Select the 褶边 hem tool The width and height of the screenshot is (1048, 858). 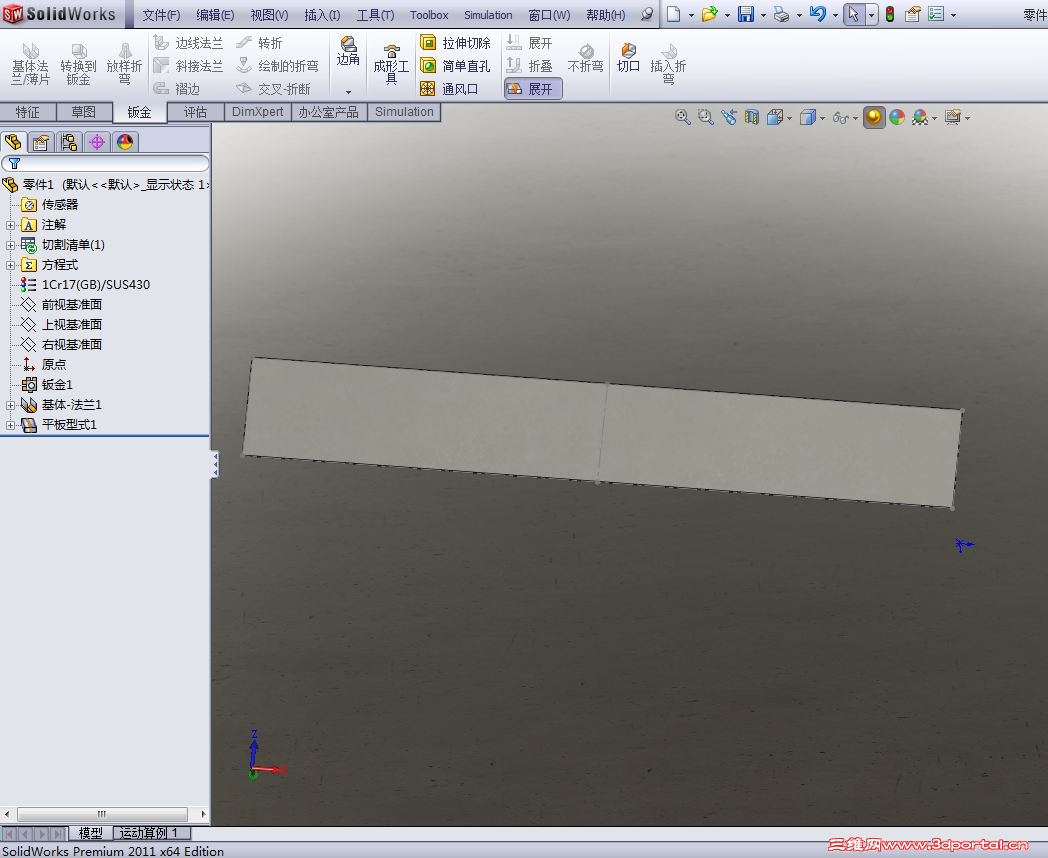[x=177, y=88]
